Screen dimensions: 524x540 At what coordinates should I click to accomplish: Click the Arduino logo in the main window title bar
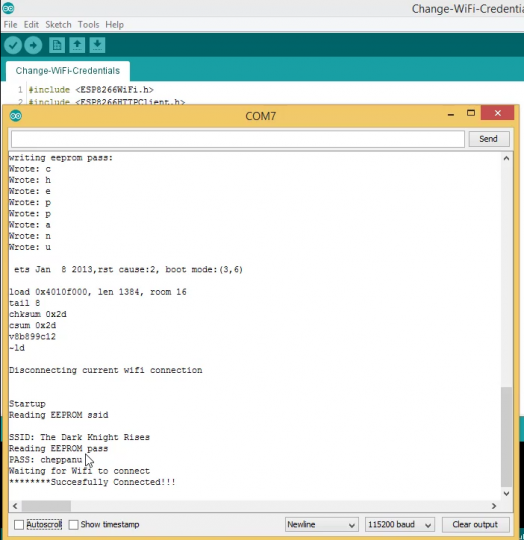[x=8, y=8]
